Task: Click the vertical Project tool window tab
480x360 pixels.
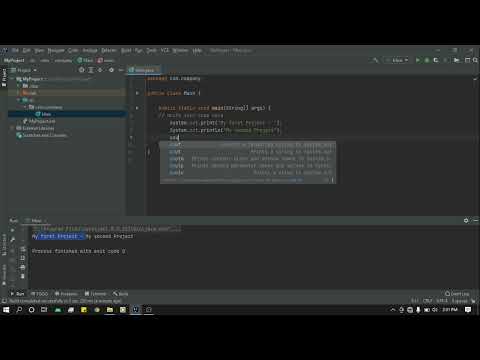Action: click(x=4, y=77)
